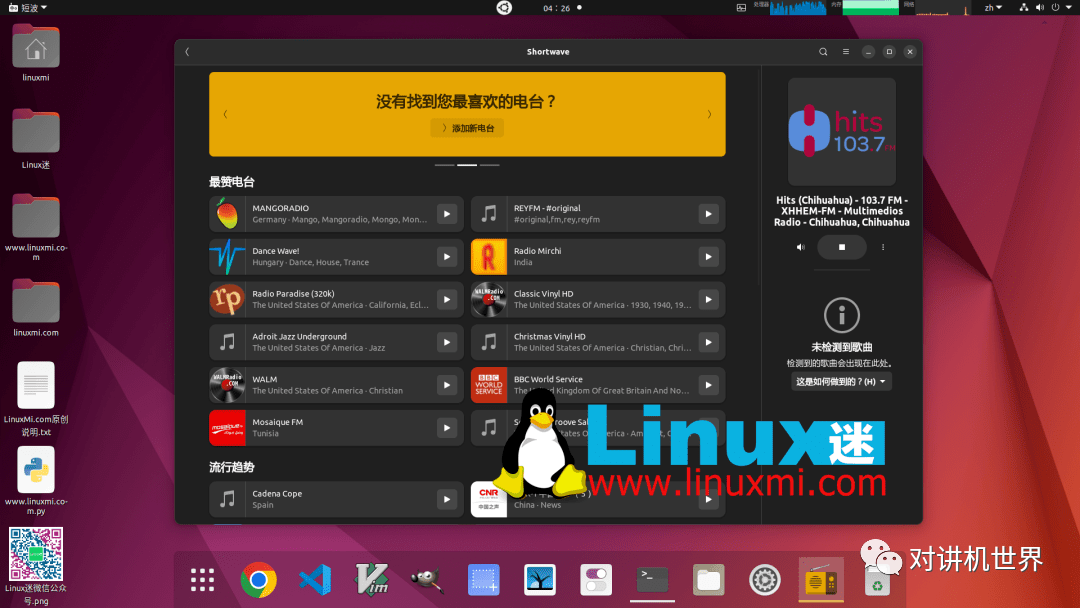
Task: Open the Shortwave hamburger menu
Action: [846, 52]
